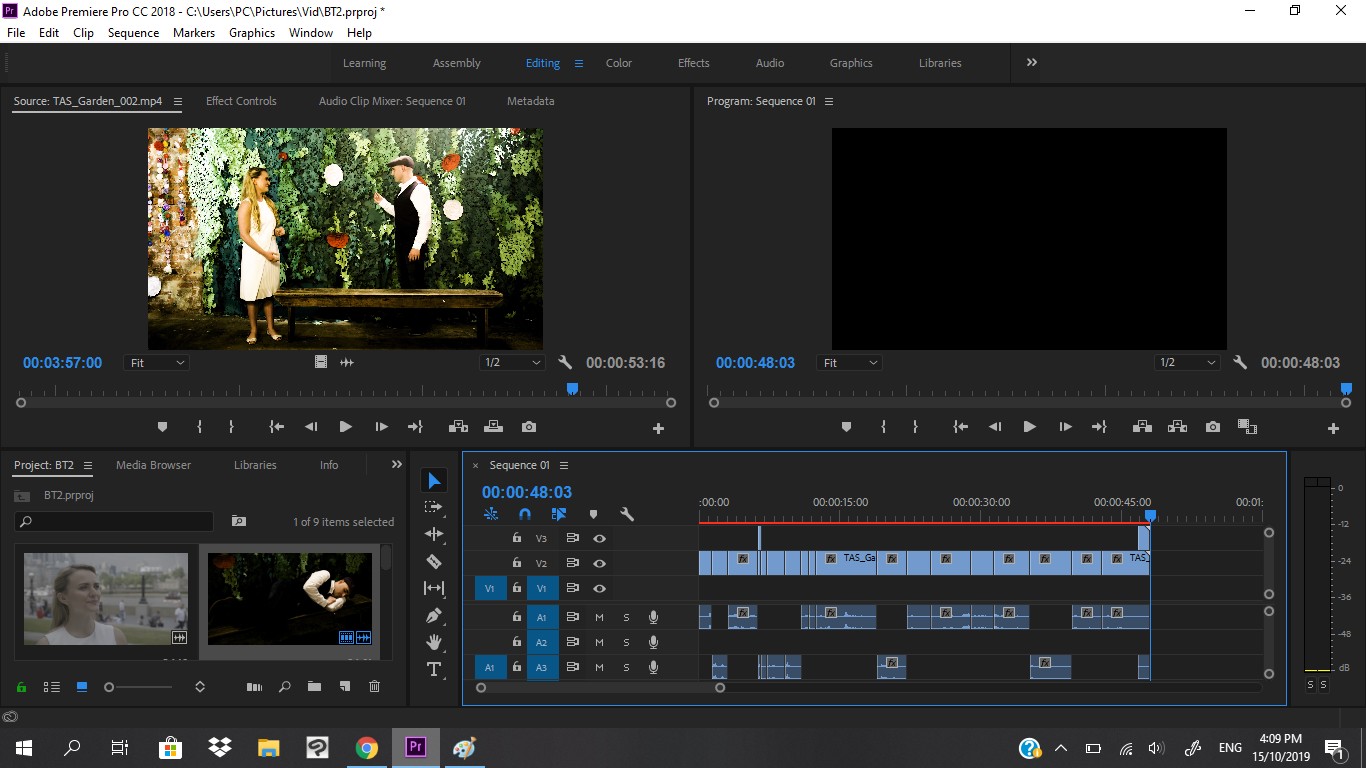Viewport: 1366px width, 768px height.
Task: Select the Selection tool arrow
Action: click(x=434, y=481)
